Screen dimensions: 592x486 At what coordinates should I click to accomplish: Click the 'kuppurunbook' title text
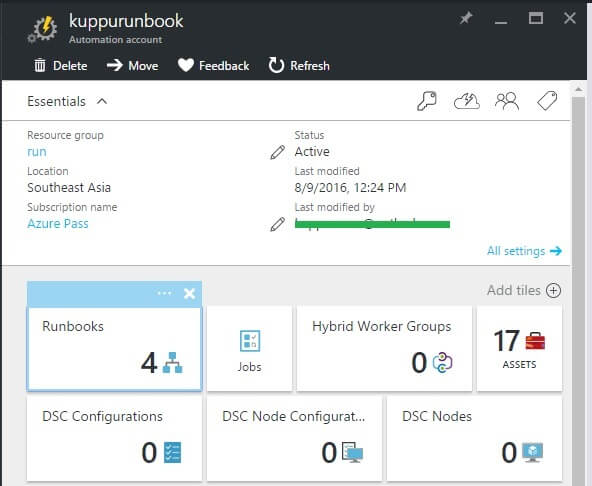[126, 21]
